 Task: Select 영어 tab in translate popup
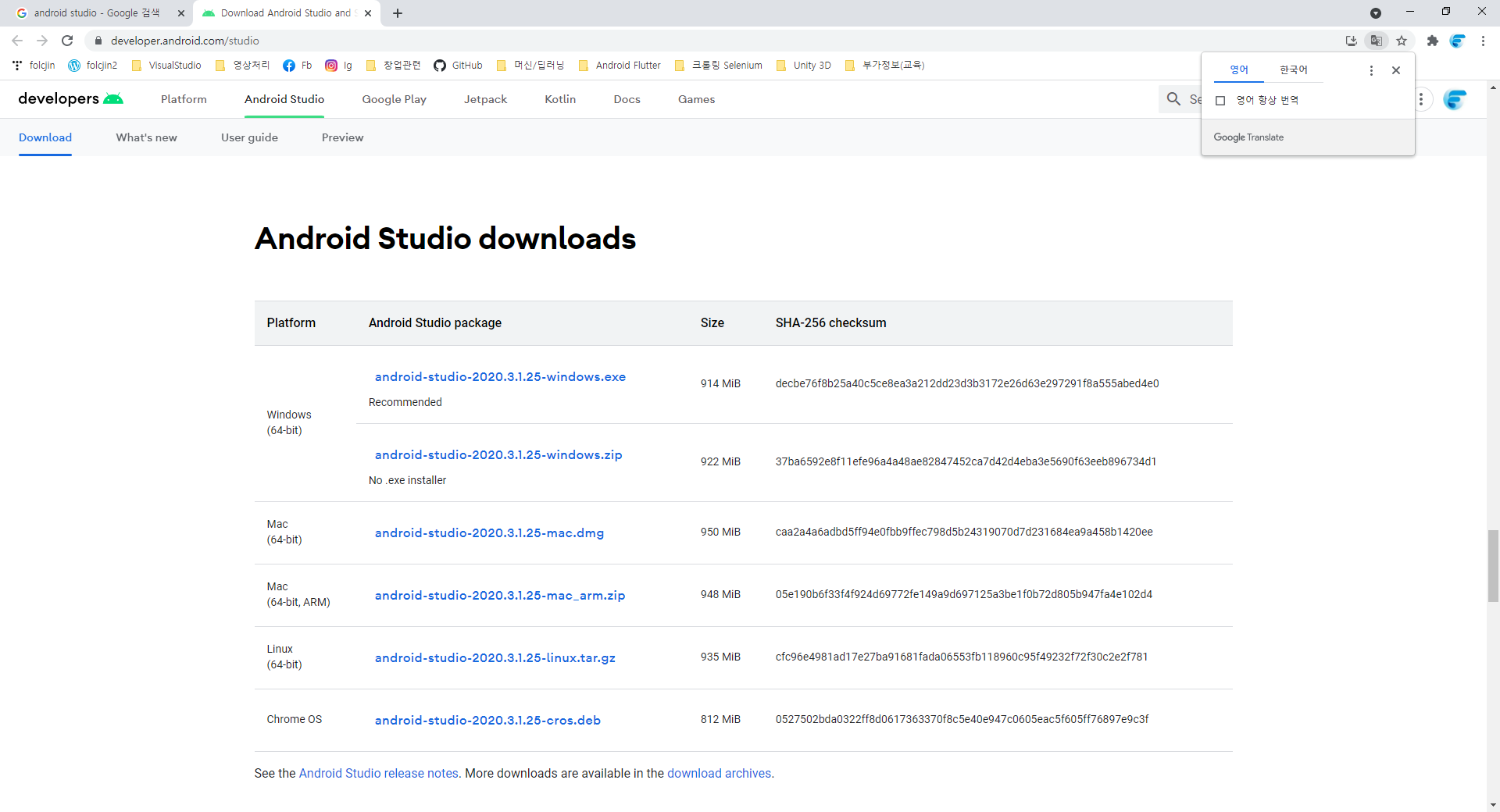(1239, 70)
